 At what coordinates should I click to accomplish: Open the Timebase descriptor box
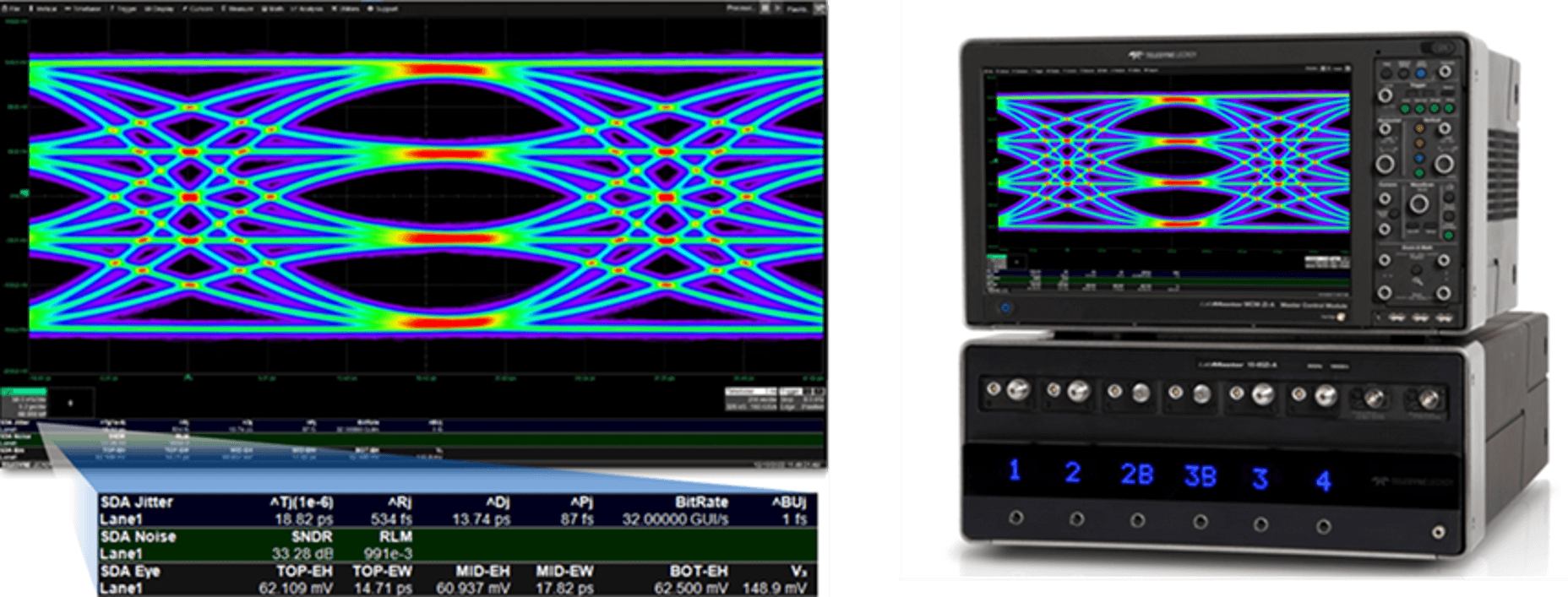pos(751,399)
